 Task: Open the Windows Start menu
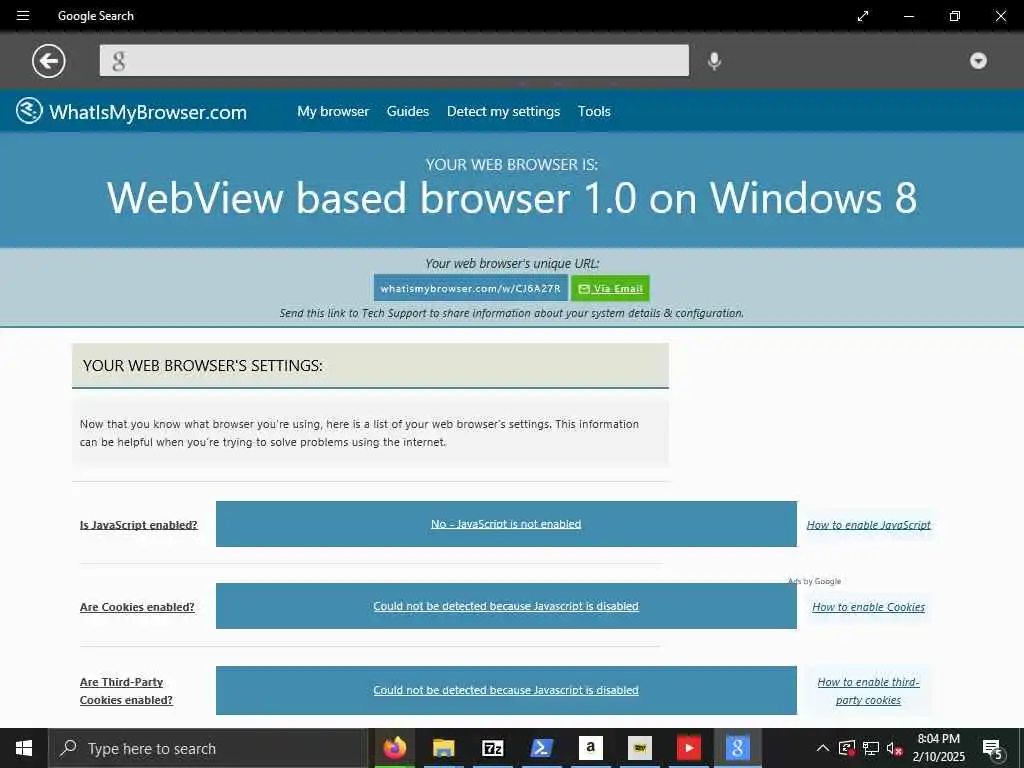pyautogui.click(x=24, y=748)
